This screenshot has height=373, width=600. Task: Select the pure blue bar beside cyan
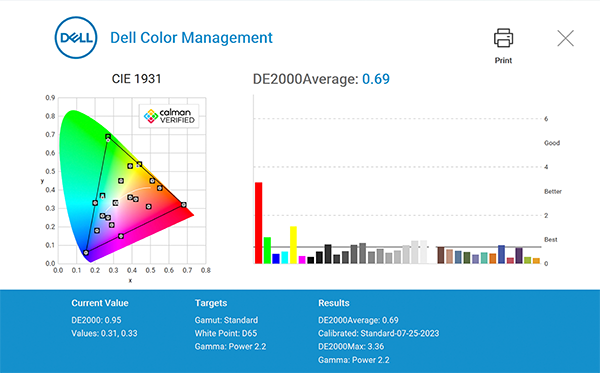point(276,259)
